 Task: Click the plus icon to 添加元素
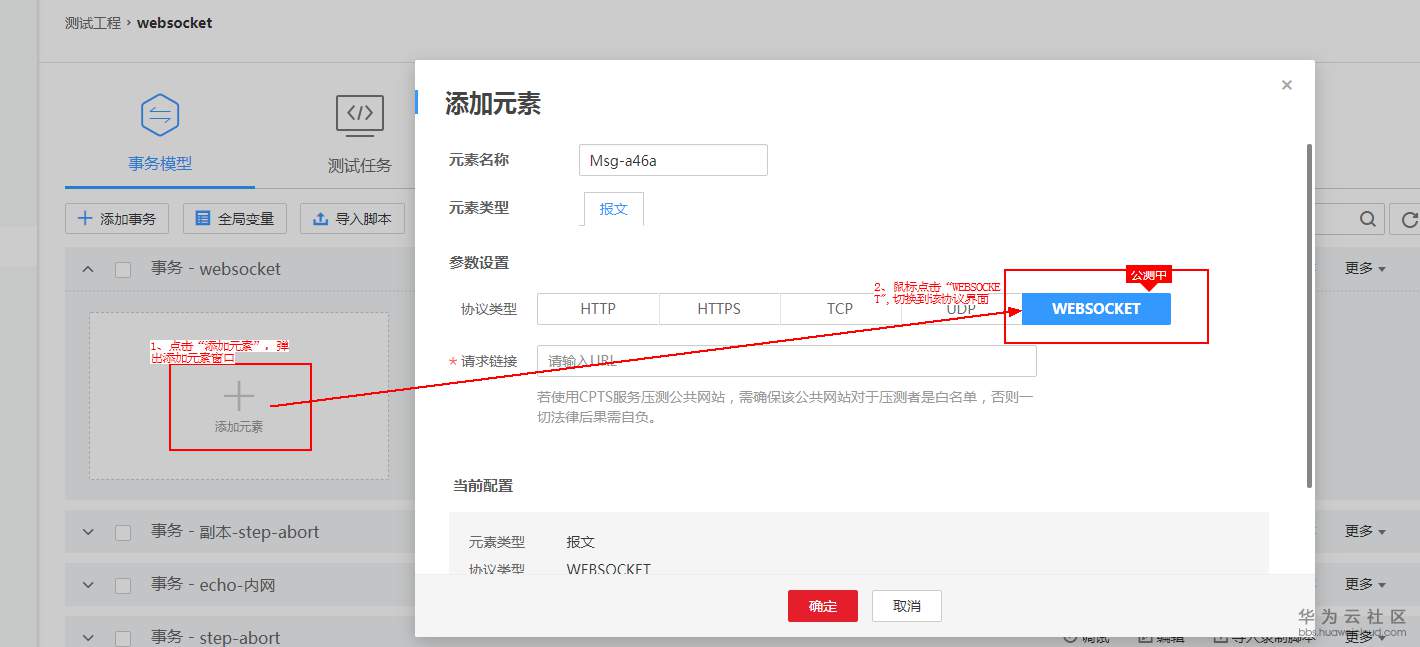[239, 396]
